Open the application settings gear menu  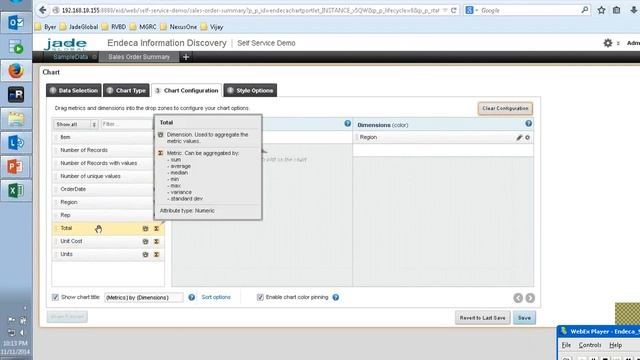tap(608, 43)
